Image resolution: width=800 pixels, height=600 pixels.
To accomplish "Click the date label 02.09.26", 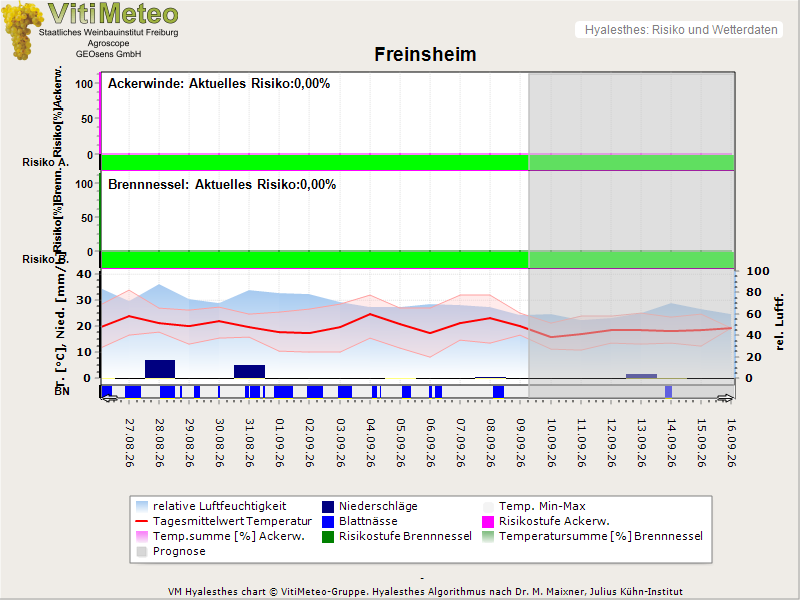I will click(x=310, y=443).
